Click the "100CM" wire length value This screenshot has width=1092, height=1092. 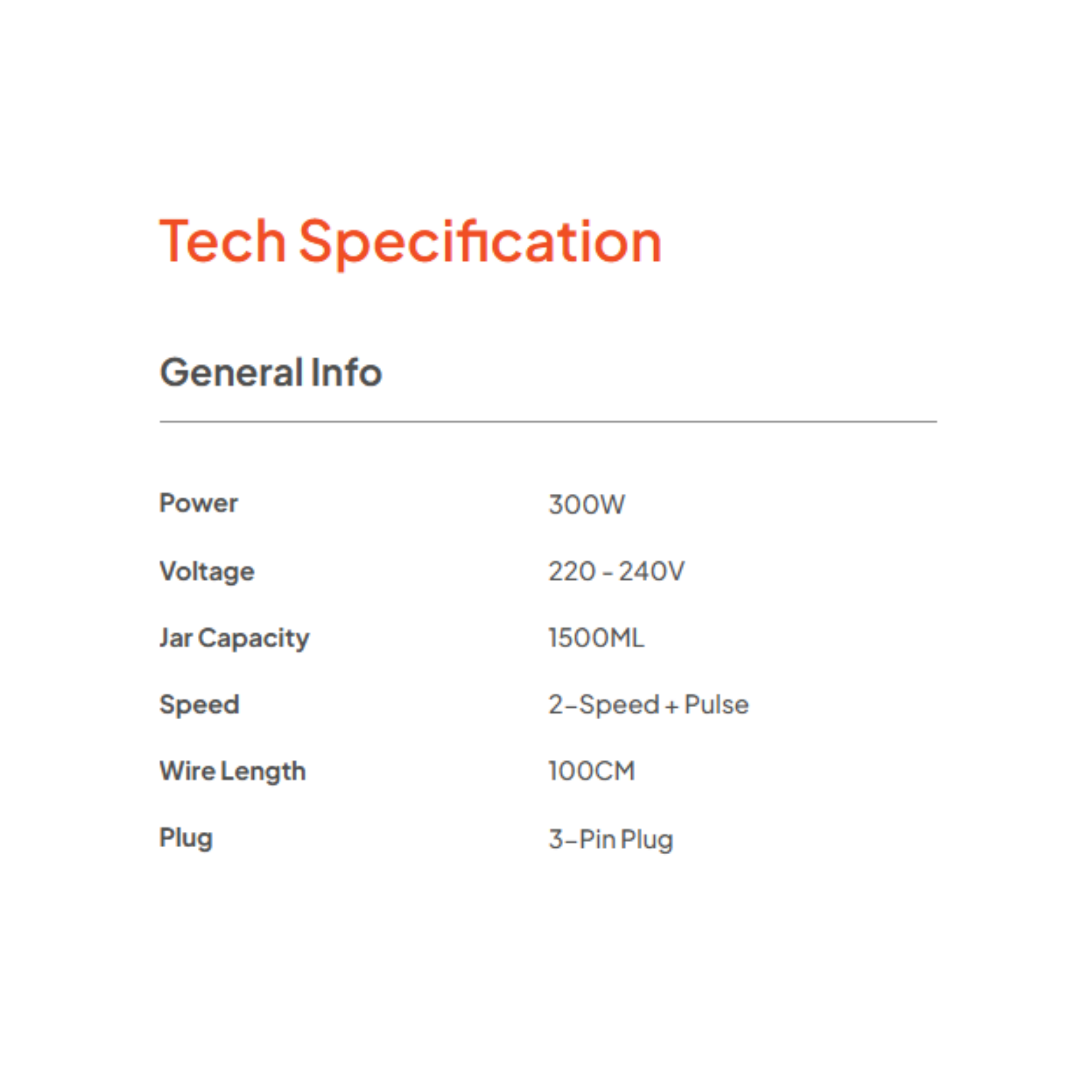[592, 771]
